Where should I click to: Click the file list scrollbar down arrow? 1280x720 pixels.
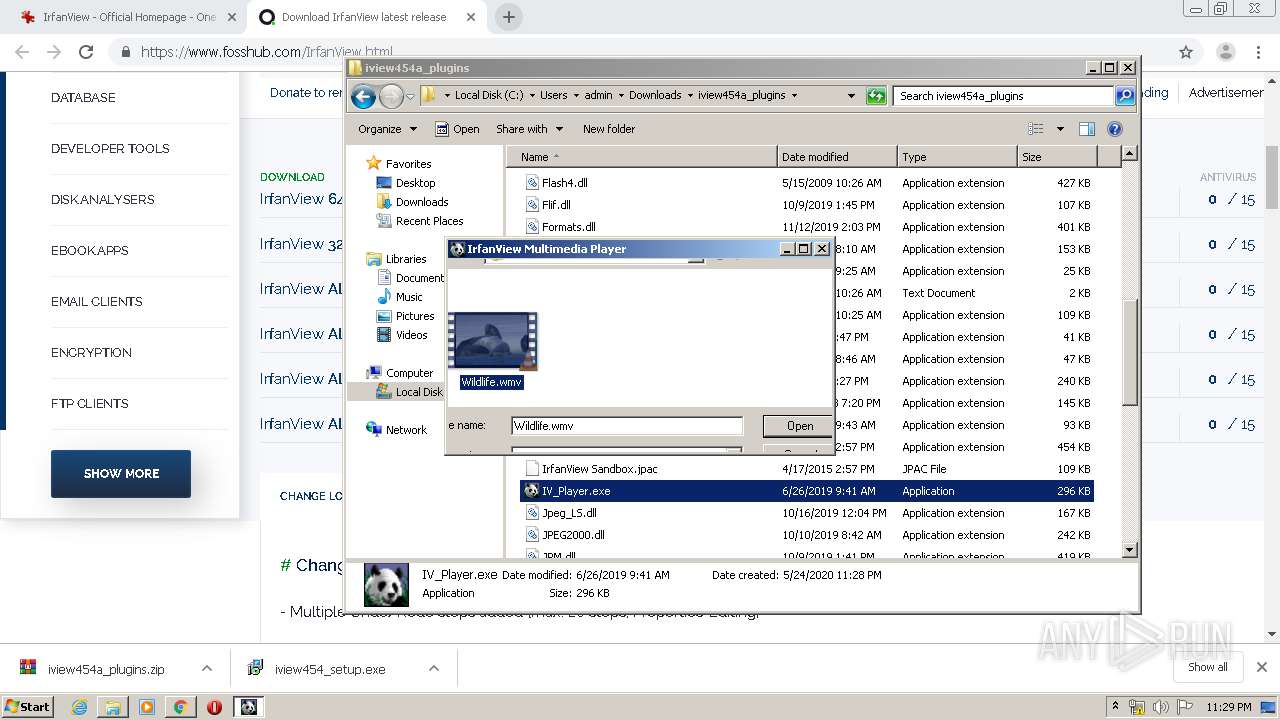(x=1130, y=550)
